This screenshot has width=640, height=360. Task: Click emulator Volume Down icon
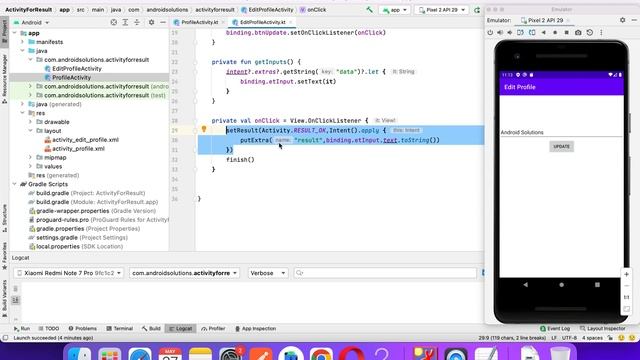[x=510, y=32]
